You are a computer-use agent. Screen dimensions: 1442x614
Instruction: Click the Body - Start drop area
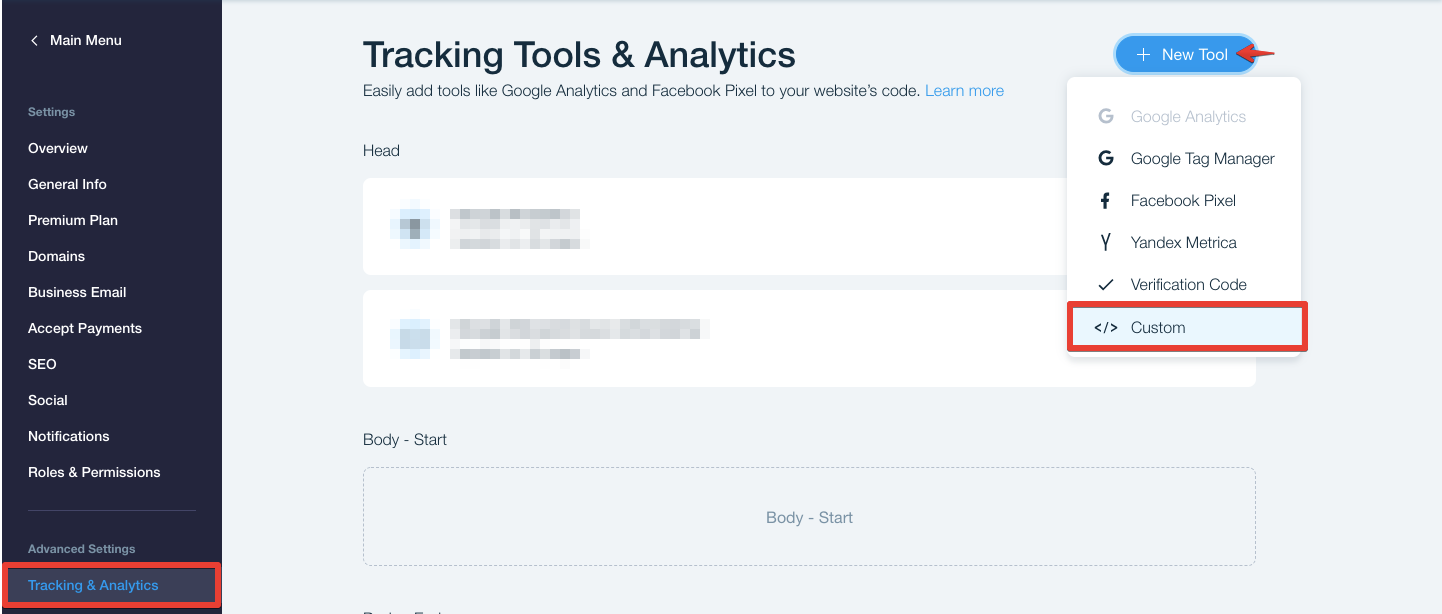click(x=809, y=517)
